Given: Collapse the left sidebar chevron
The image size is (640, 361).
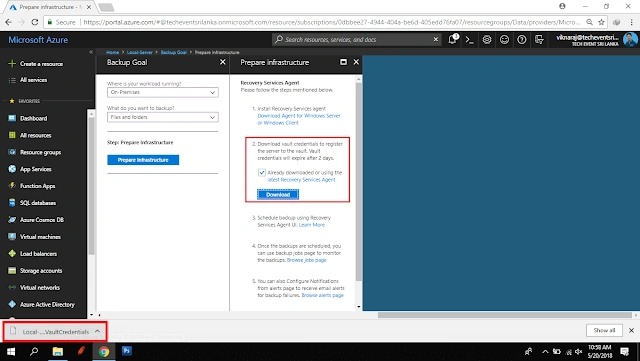Looking at the screenshot, I should [91, 52].
